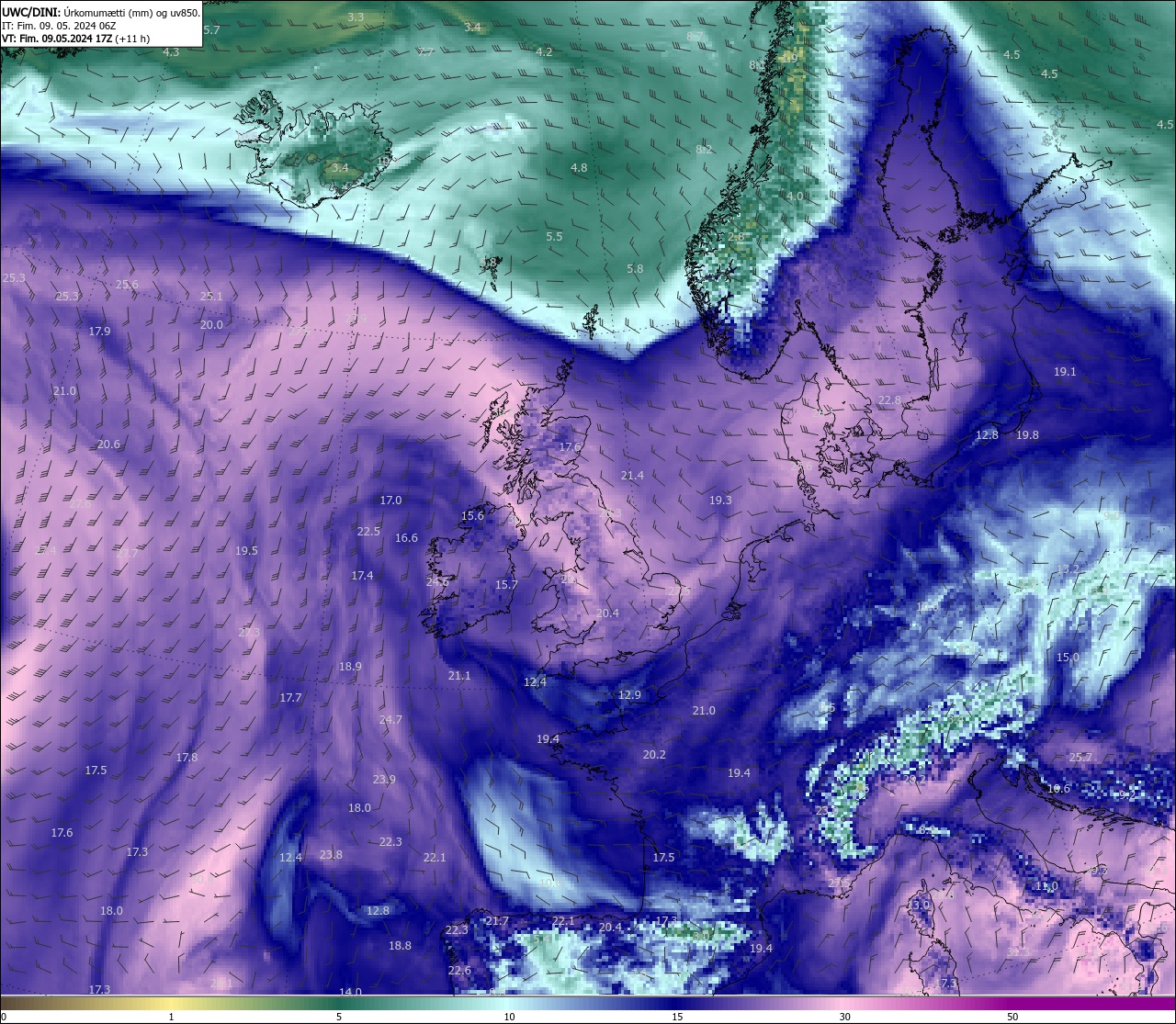
Task: Click the '15' tick label on the color scale
Action: coord(677,1017)
